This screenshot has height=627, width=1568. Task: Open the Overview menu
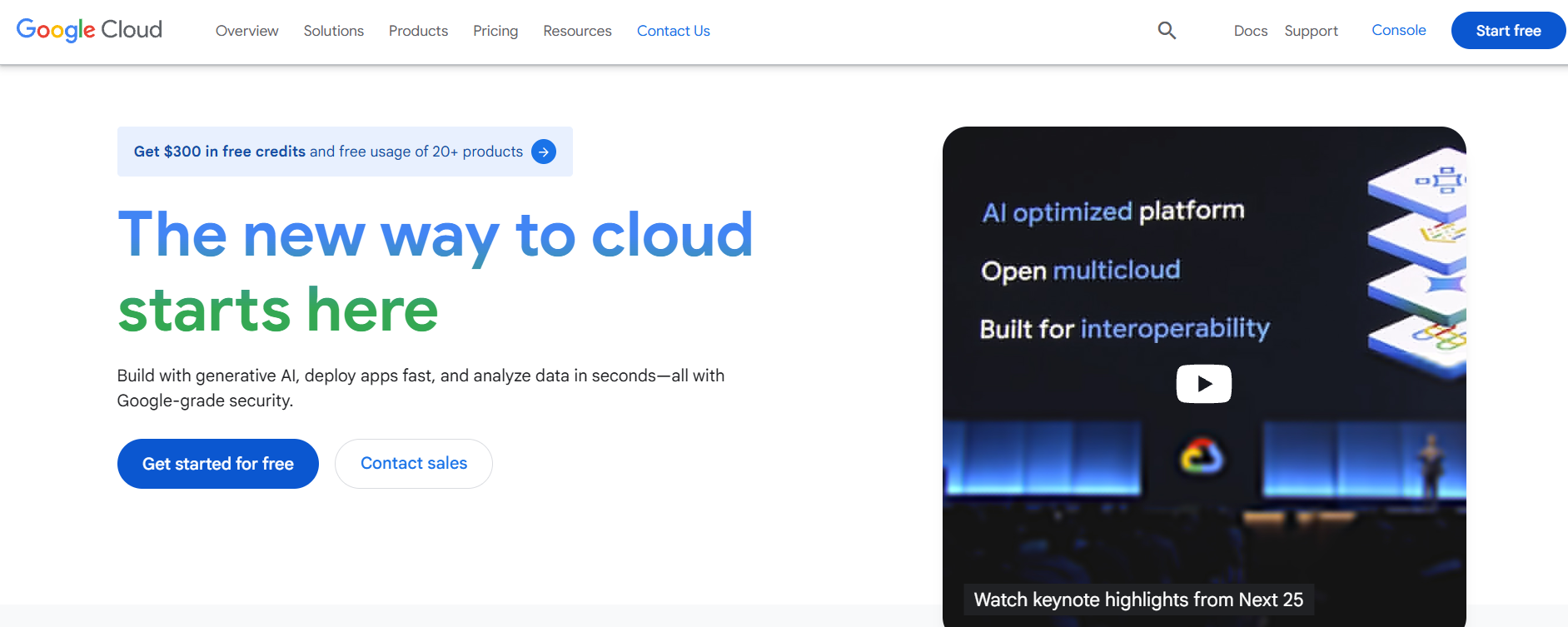[246, 31]
